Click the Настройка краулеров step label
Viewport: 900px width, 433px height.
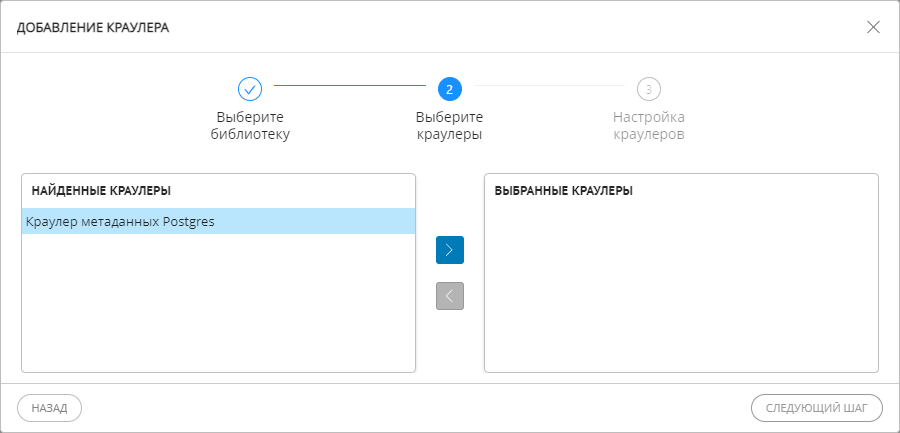648,125
